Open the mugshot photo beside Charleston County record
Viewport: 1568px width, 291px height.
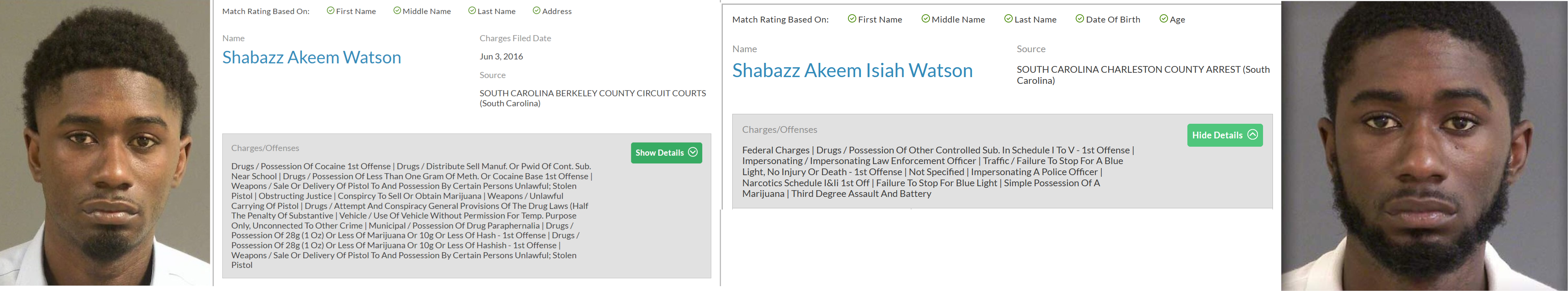coord(1424,146)
